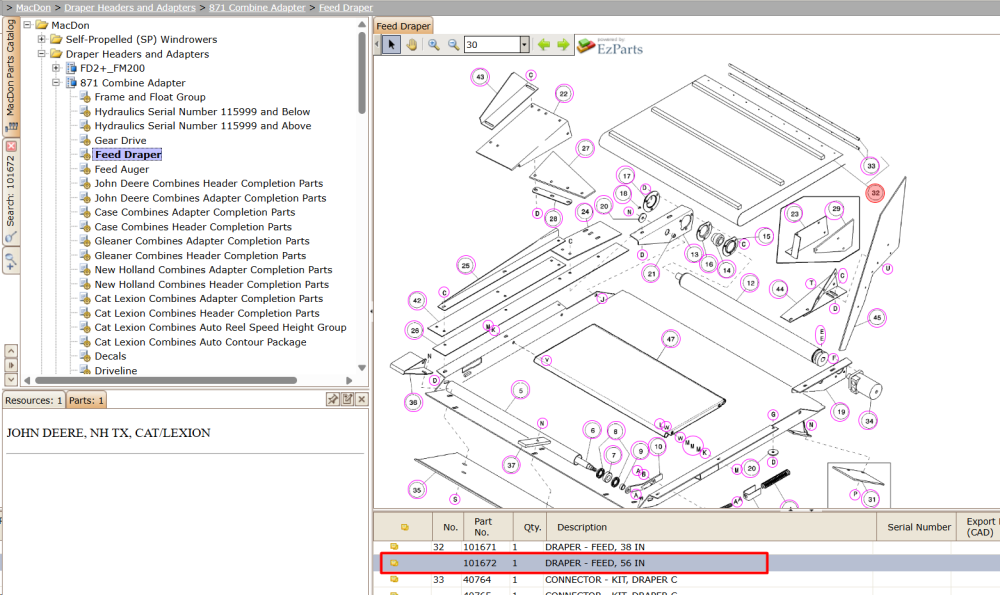Zoom out of the diagram
The height and width of the screenshot is (595, 1000).
tap(453, 45)
